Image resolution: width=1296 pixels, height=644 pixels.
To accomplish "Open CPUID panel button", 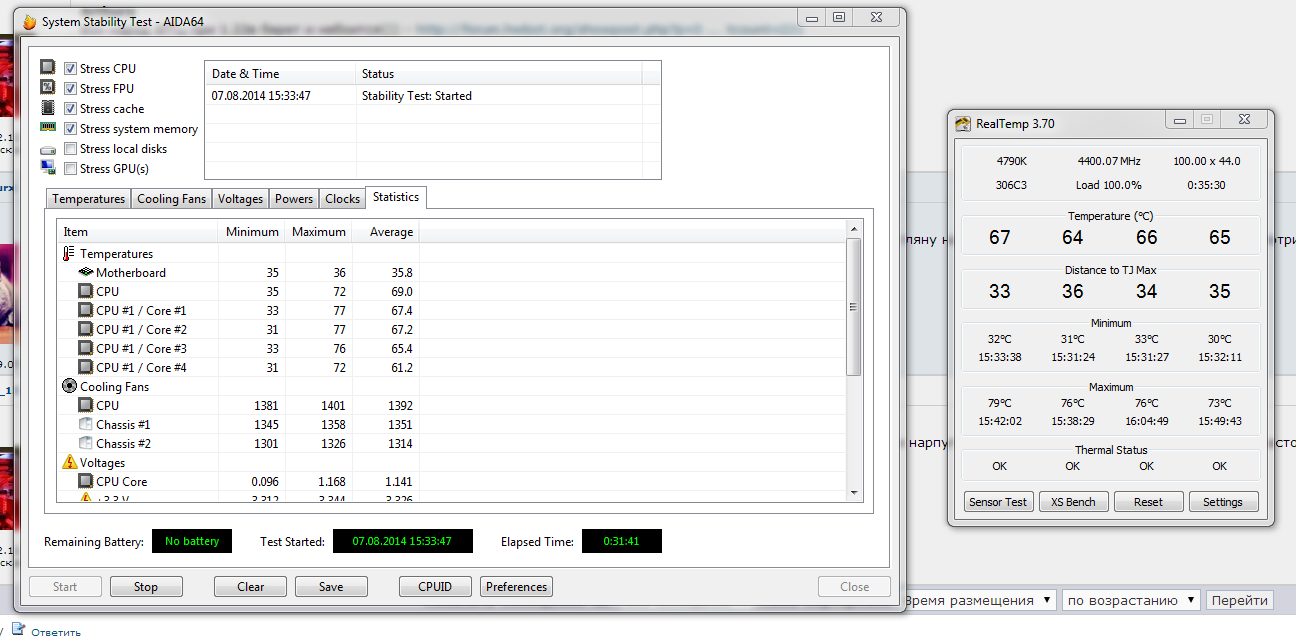I will point(435,587).
